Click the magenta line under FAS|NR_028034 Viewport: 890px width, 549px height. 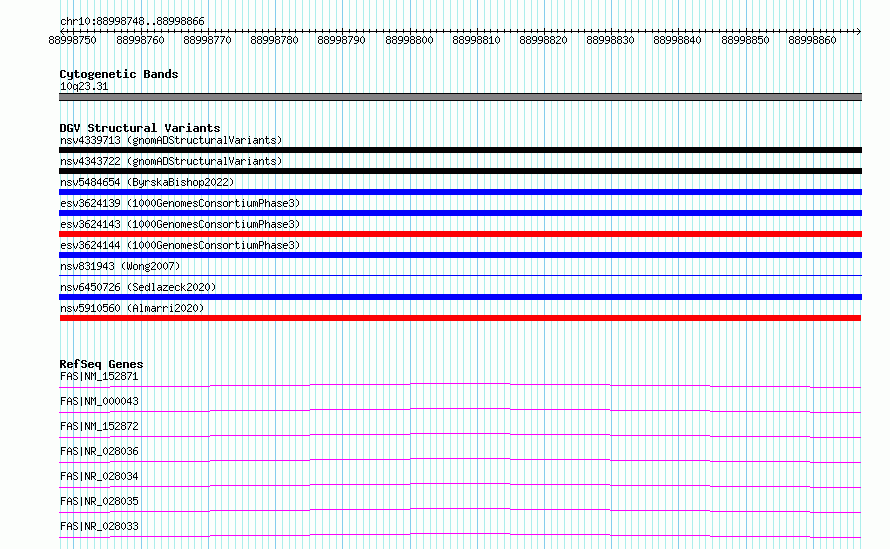pyautogui.click(x=460, y=485)
